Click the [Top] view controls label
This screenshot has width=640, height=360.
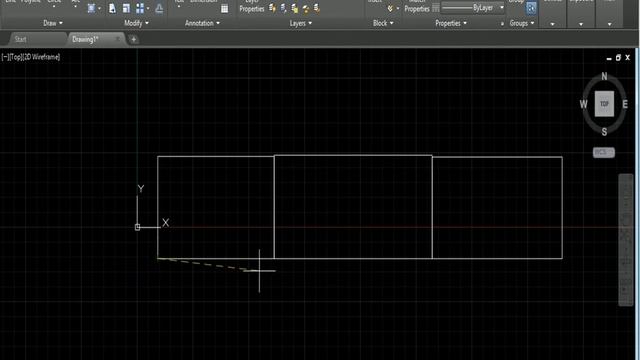coord(16,57)
